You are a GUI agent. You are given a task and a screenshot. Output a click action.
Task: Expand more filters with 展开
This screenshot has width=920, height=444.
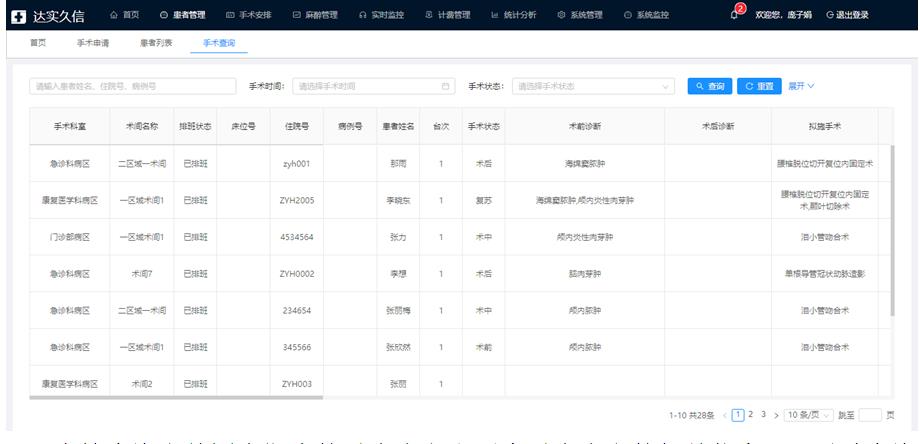pyautogui.click(x=802, y=86)
